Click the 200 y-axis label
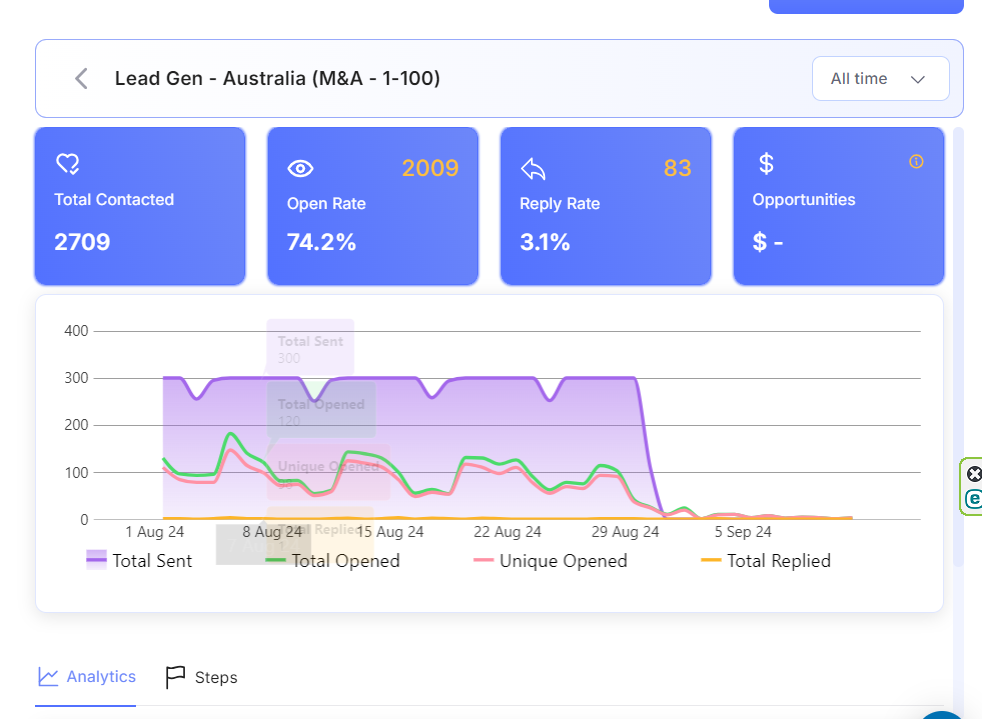982x719 pixels. (76, 425)
